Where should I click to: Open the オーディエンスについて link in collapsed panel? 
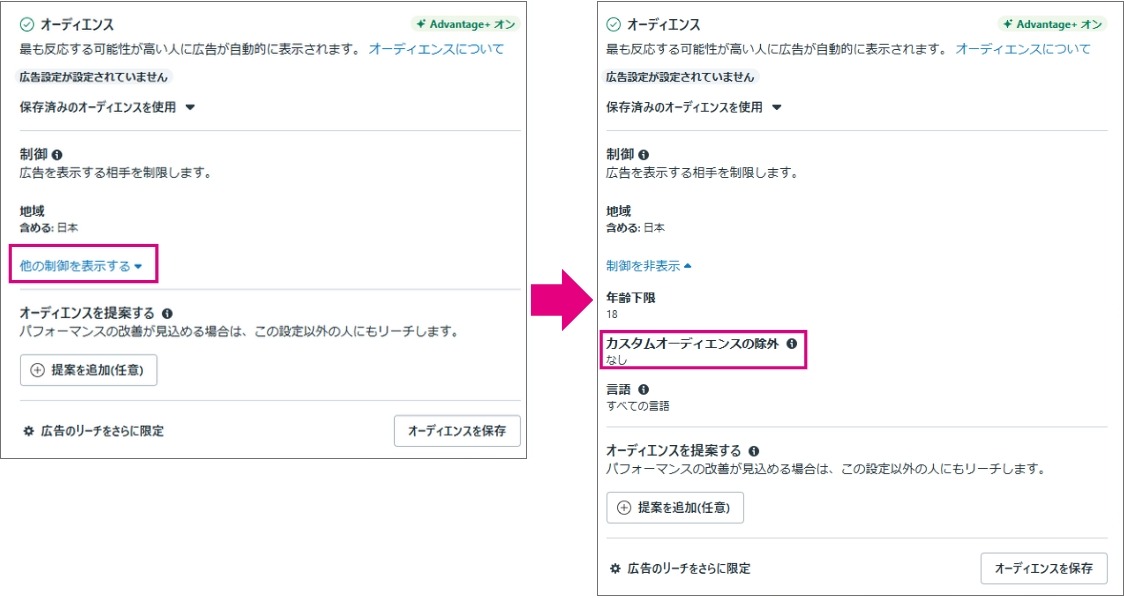(x=436, y=49)
